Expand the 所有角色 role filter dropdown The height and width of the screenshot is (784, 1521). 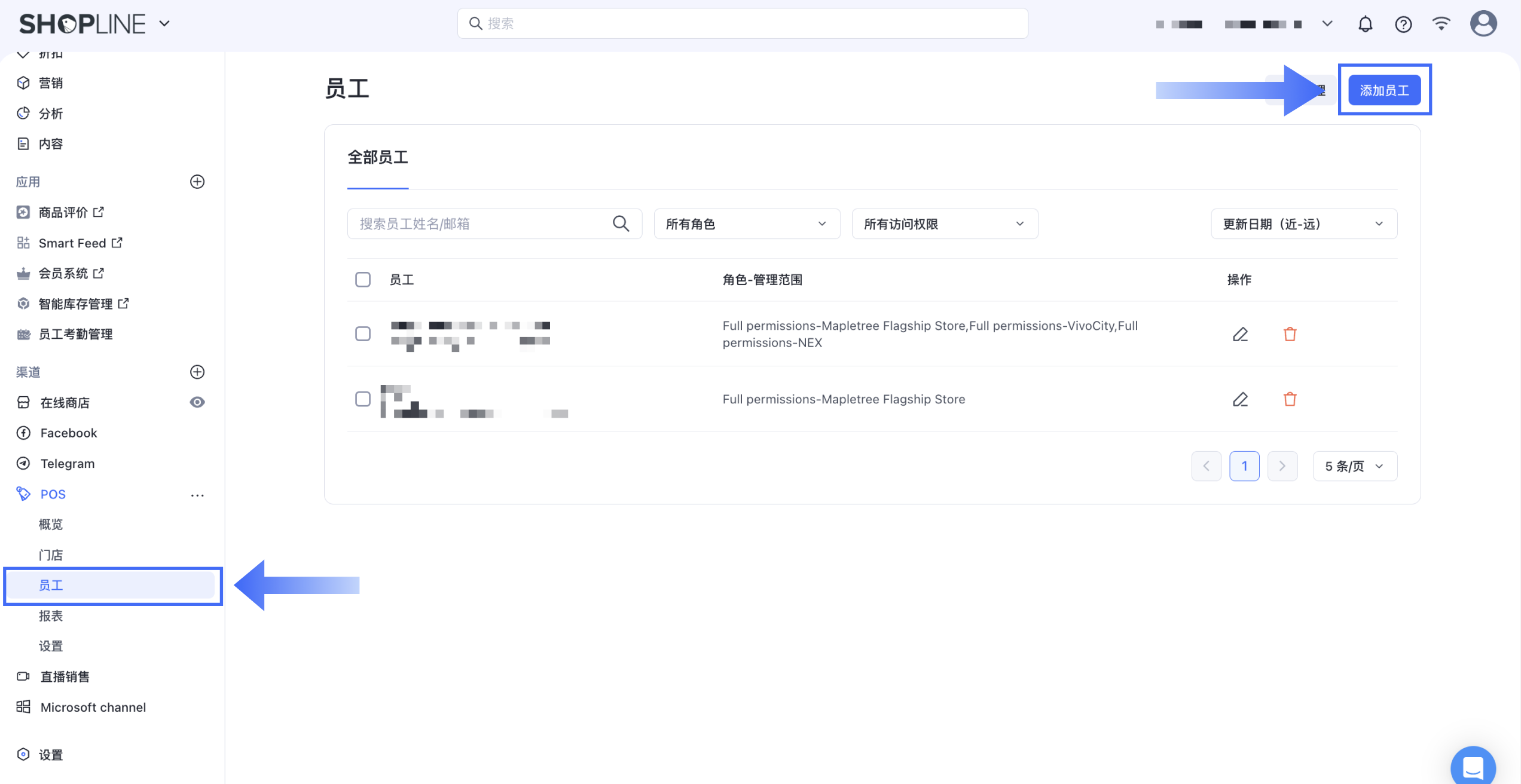pyautogui.click(x=747, y=224)
